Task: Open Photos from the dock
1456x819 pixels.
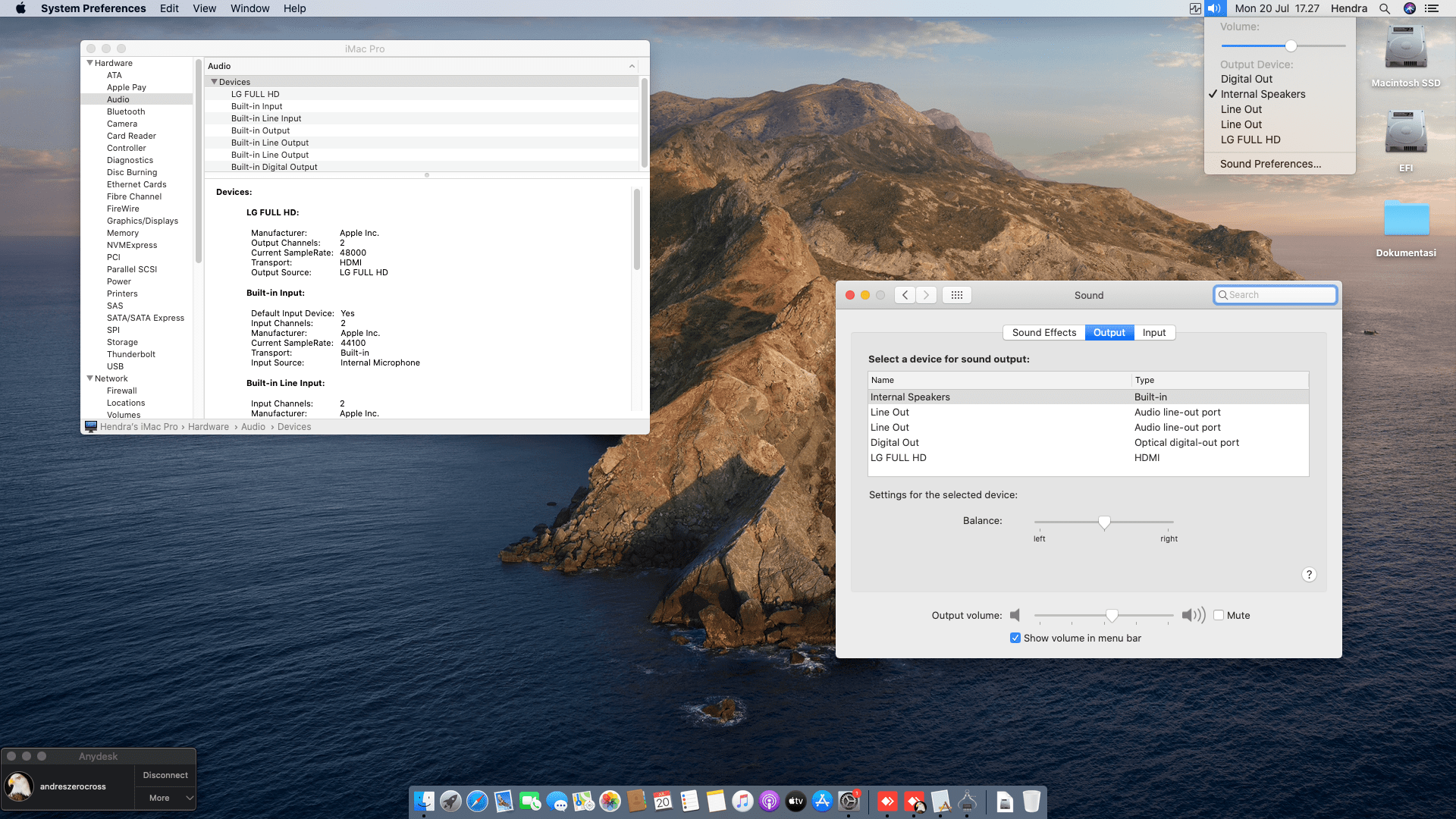Action: pos(610,801)
